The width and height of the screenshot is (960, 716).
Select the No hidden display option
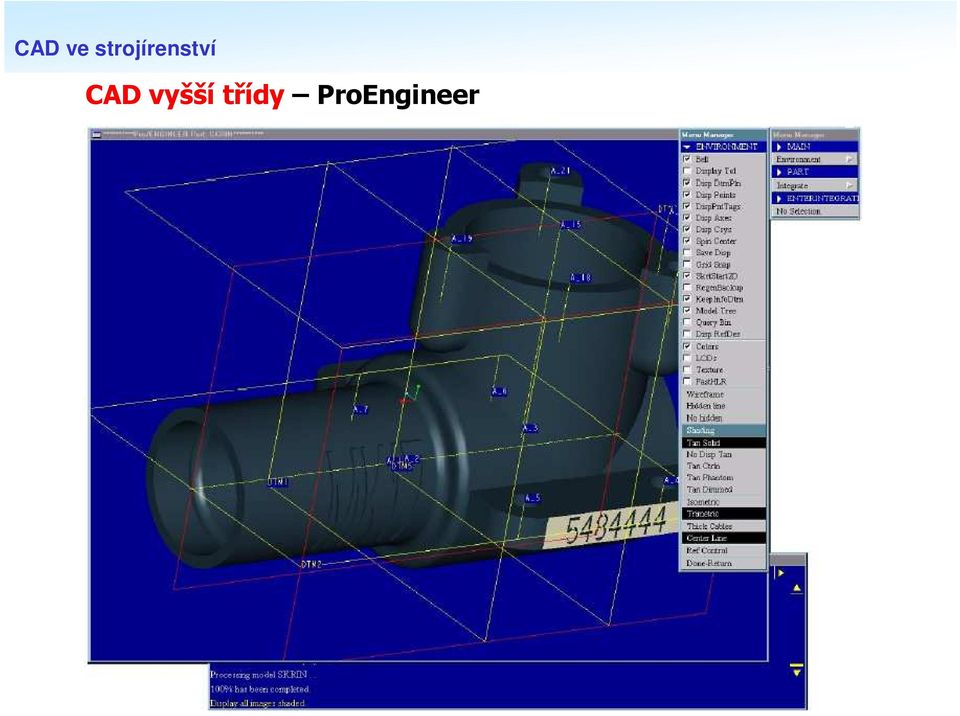click(723, 418)
